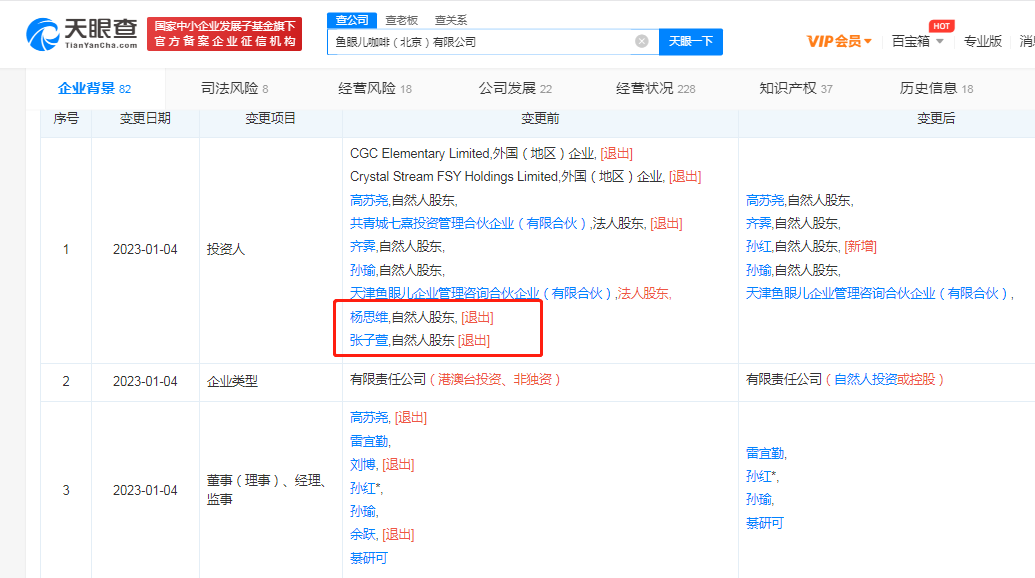
Task: Select the 查公司 search tab
Action: tap(352, 20)
